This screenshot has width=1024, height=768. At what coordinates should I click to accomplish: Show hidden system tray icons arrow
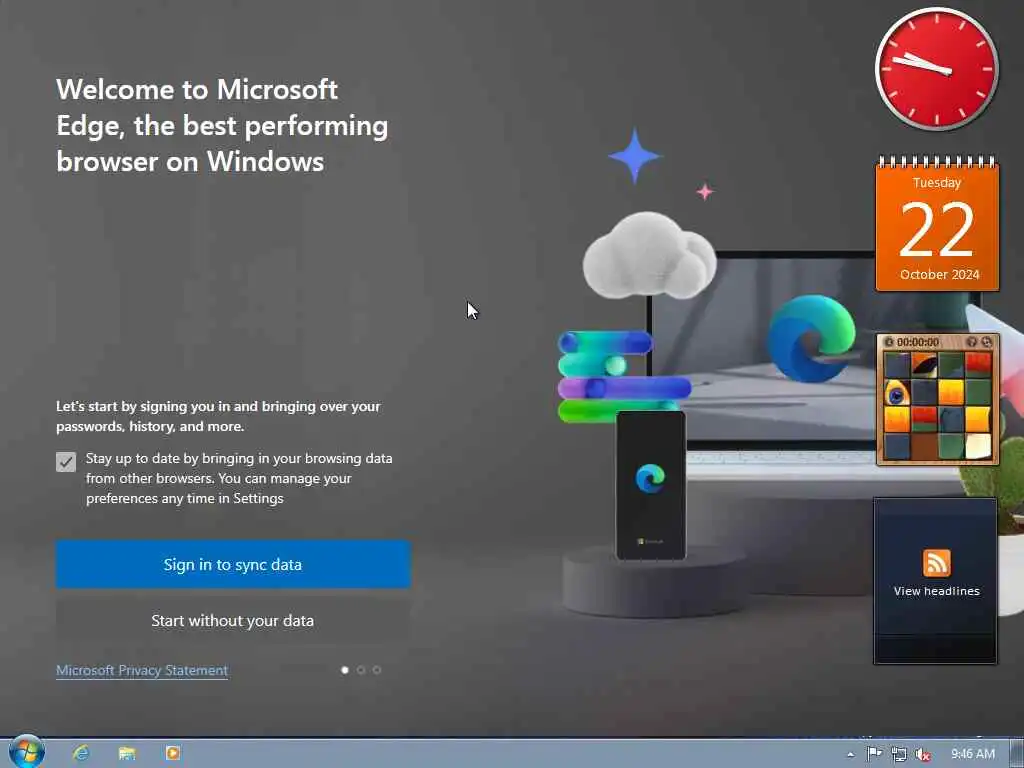(850, 754)
